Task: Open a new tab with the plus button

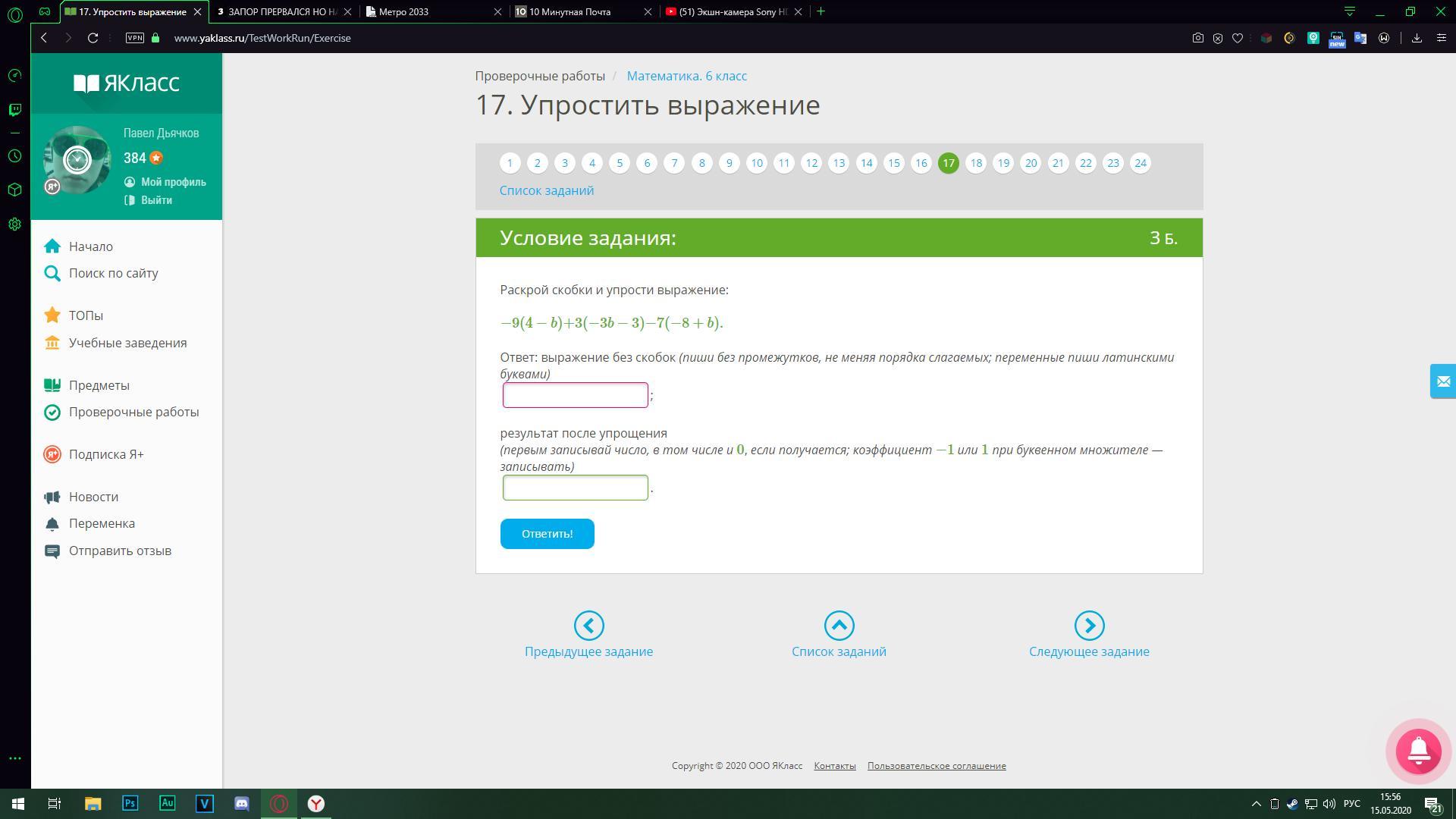Action: pos(821,11)
